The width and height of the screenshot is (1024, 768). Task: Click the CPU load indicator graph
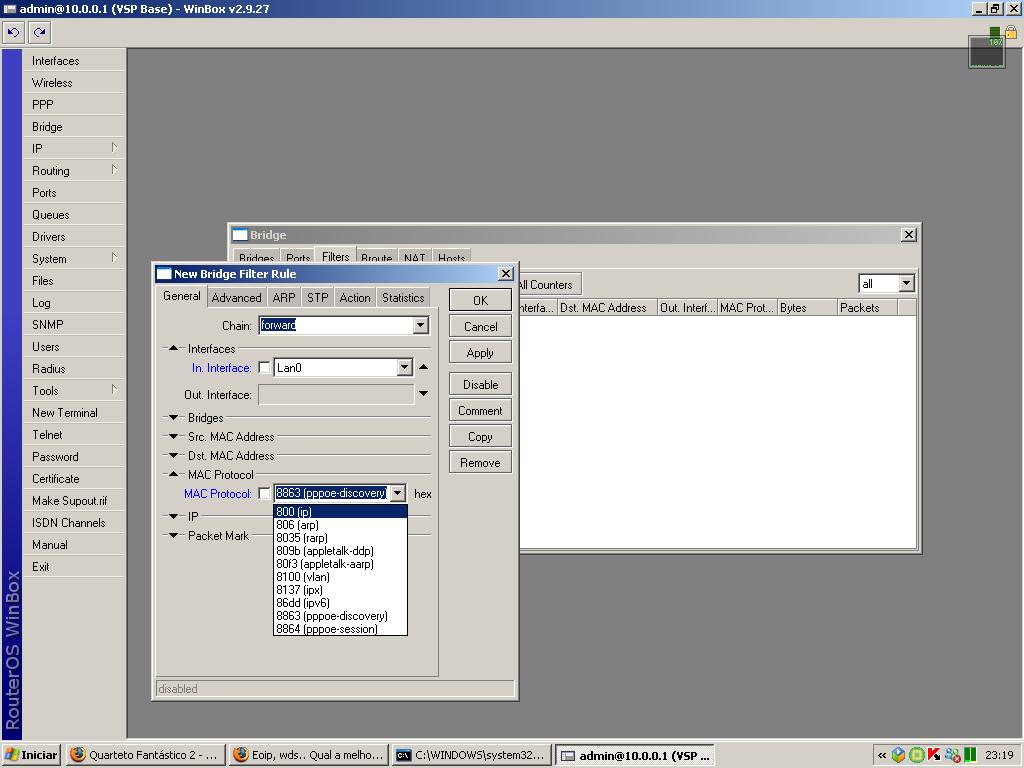pos(986,52)
